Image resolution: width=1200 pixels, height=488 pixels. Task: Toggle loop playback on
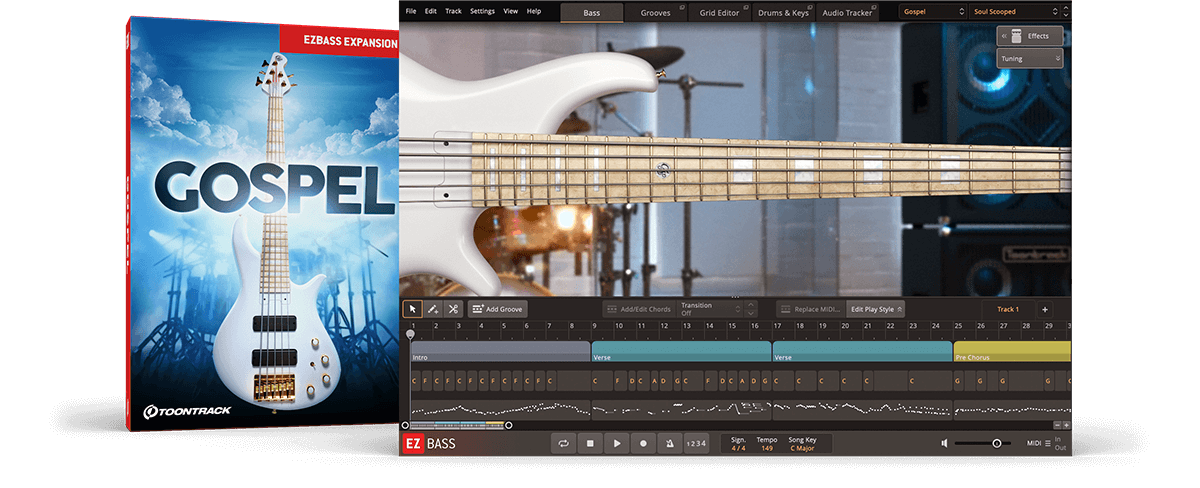click(x=565, y=443)
